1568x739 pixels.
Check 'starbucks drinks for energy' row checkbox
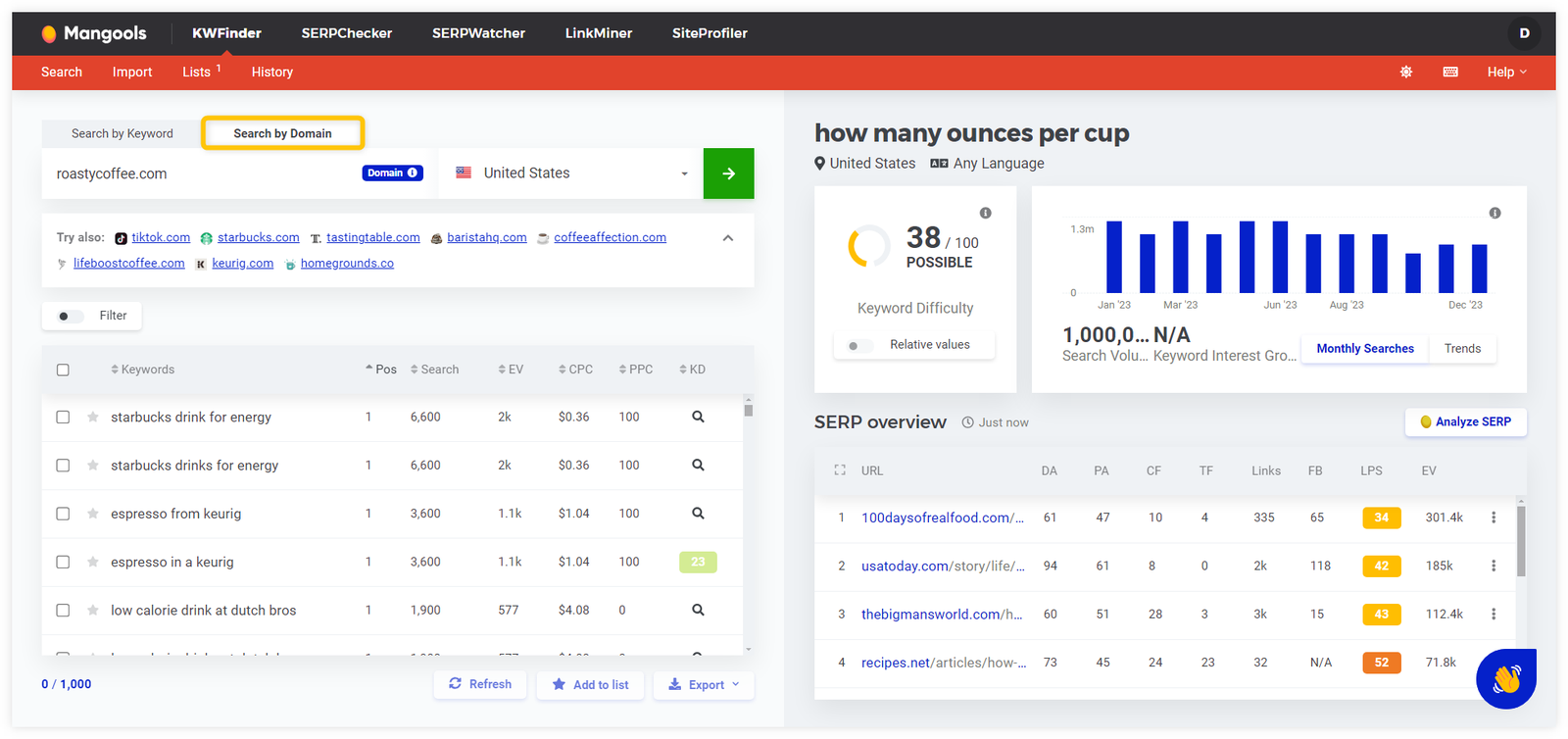pos(63,466)
